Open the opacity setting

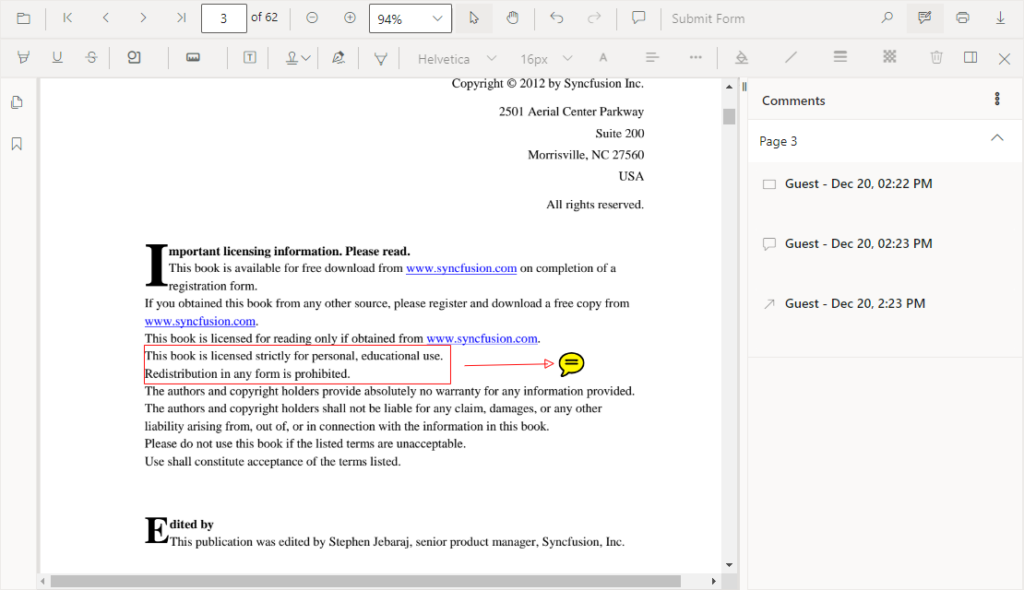889,57
